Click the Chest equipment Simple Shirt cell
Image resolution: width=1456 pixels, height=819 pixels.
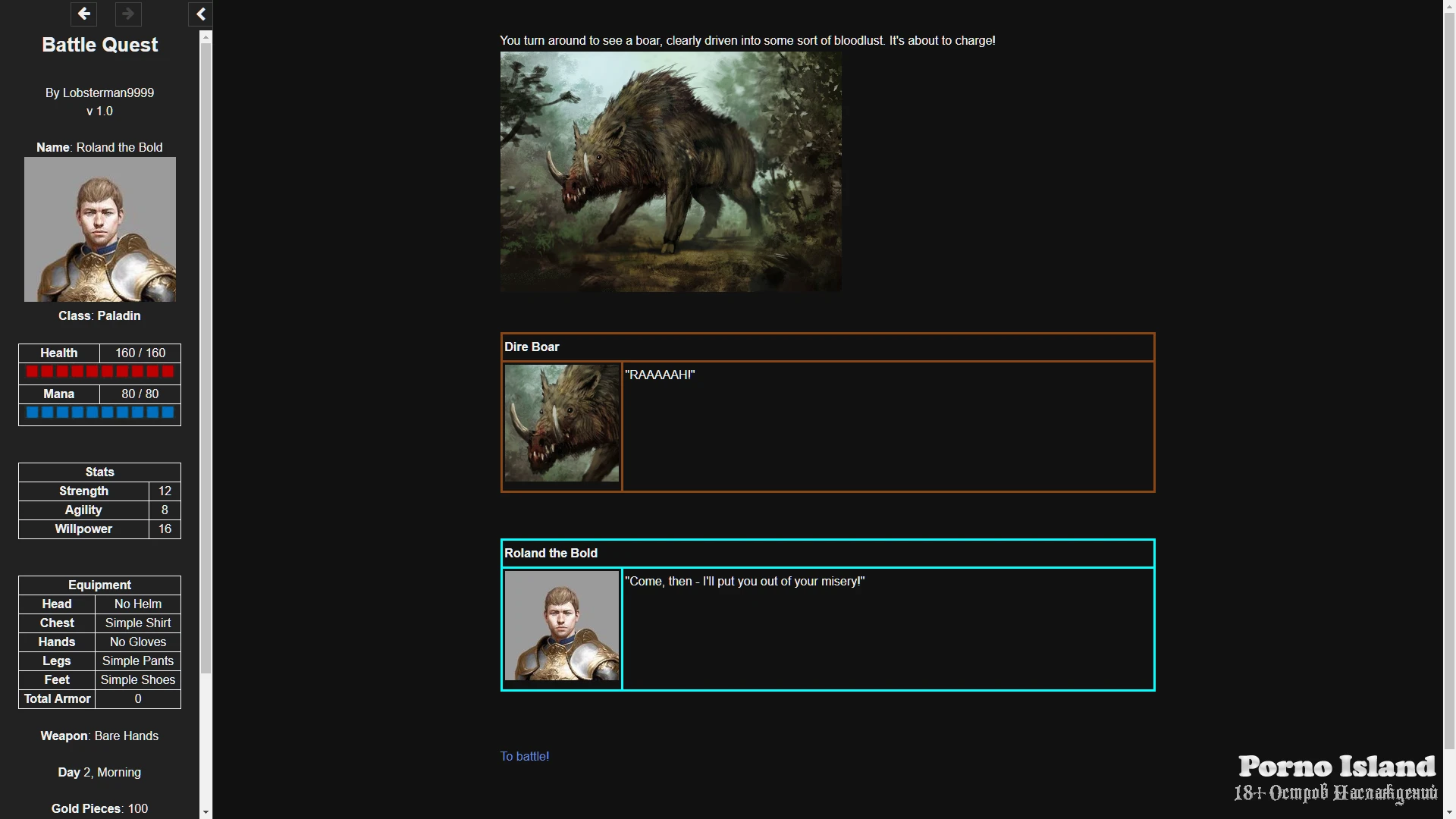[137, 623]
